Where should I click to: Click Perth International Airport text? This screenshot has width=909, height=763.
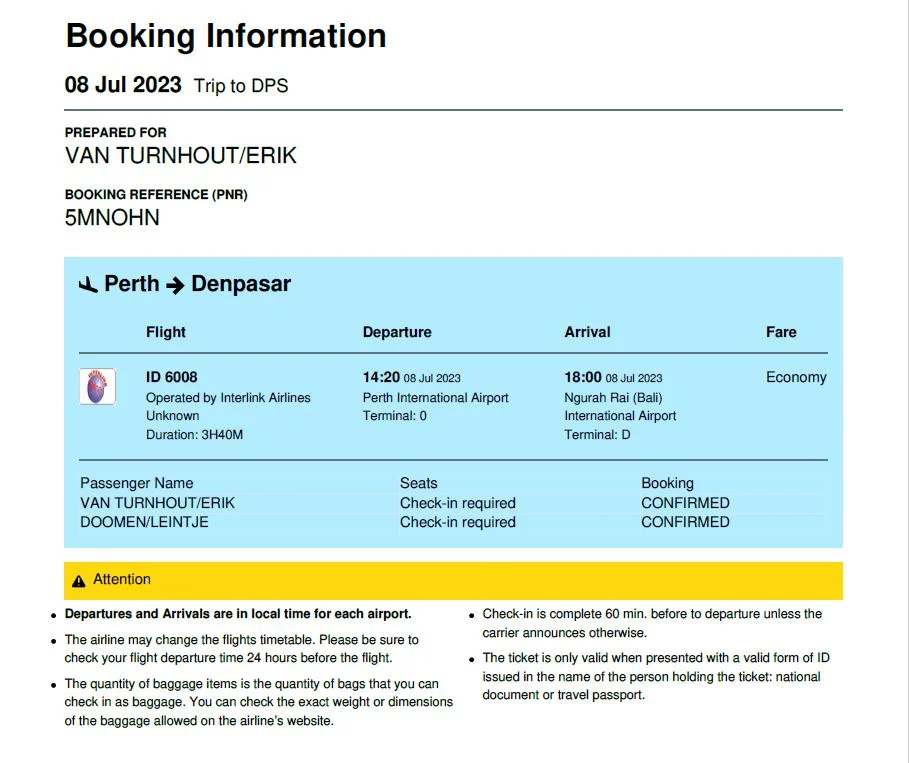pos(435,398)
